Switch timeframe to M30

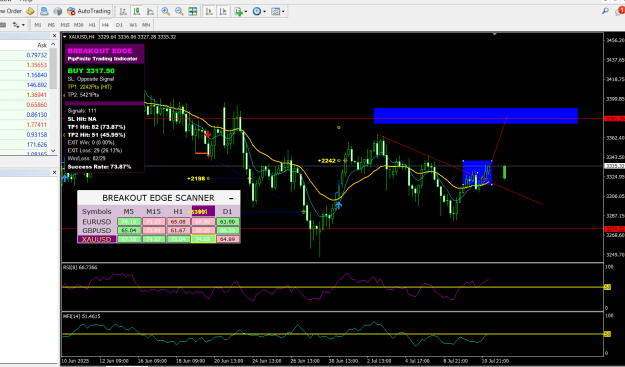click(79, 25)
